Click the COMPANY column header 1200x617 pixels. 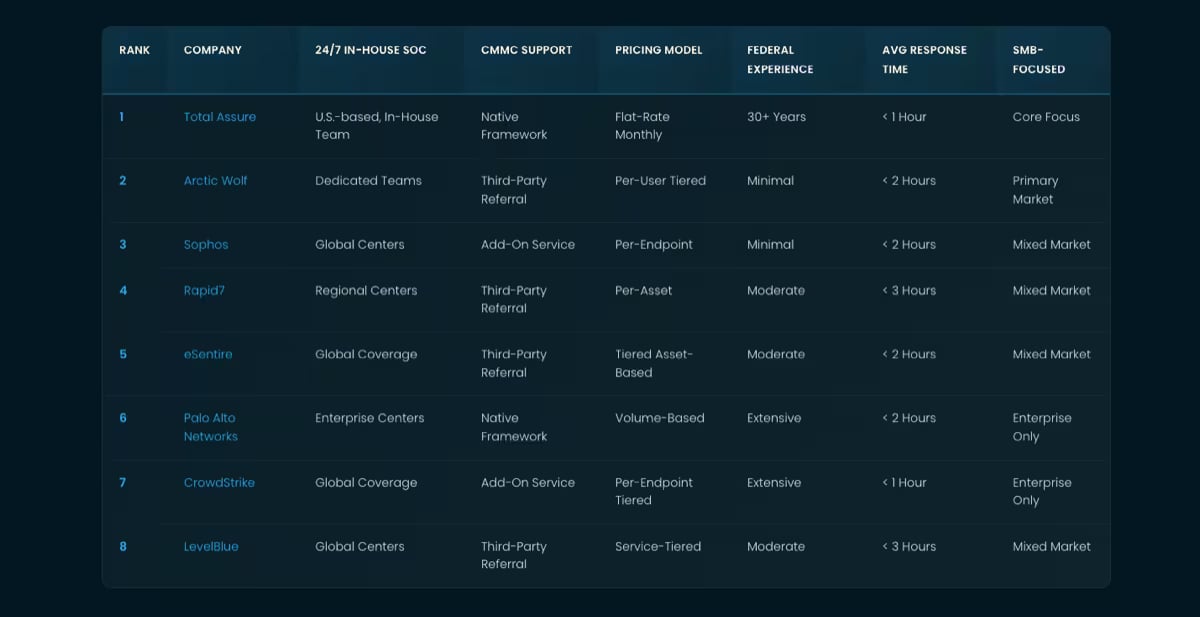(213, 50)
